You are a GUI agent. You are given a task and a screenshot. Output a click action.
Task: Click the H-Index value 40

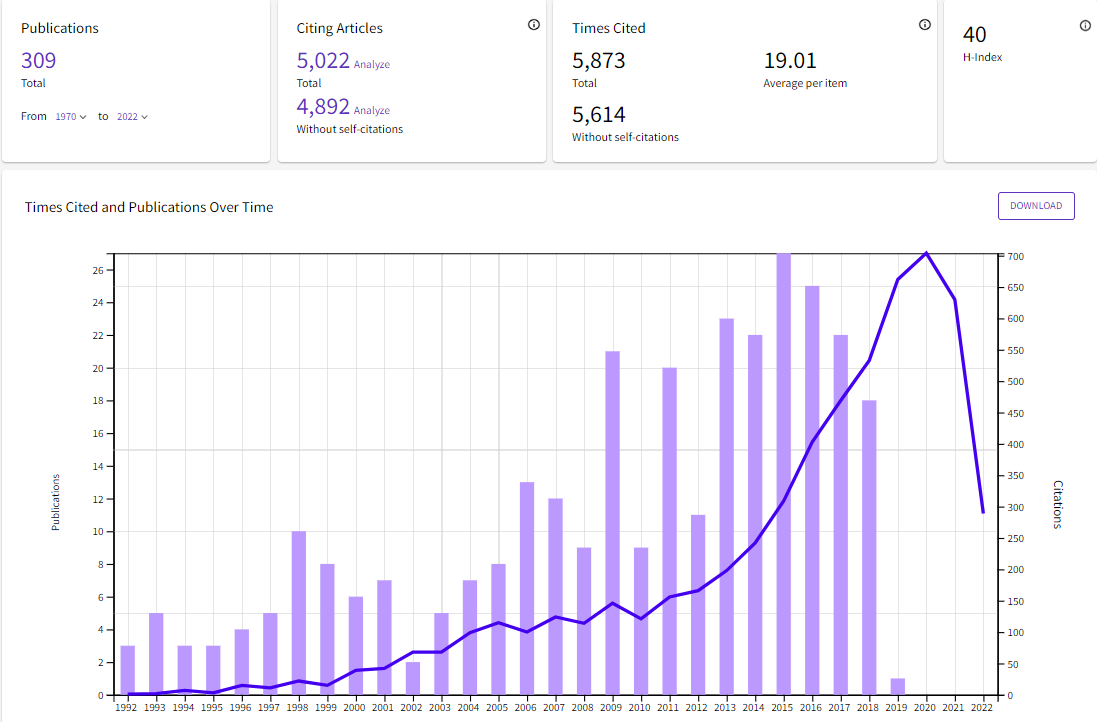(x=974, y=33)
